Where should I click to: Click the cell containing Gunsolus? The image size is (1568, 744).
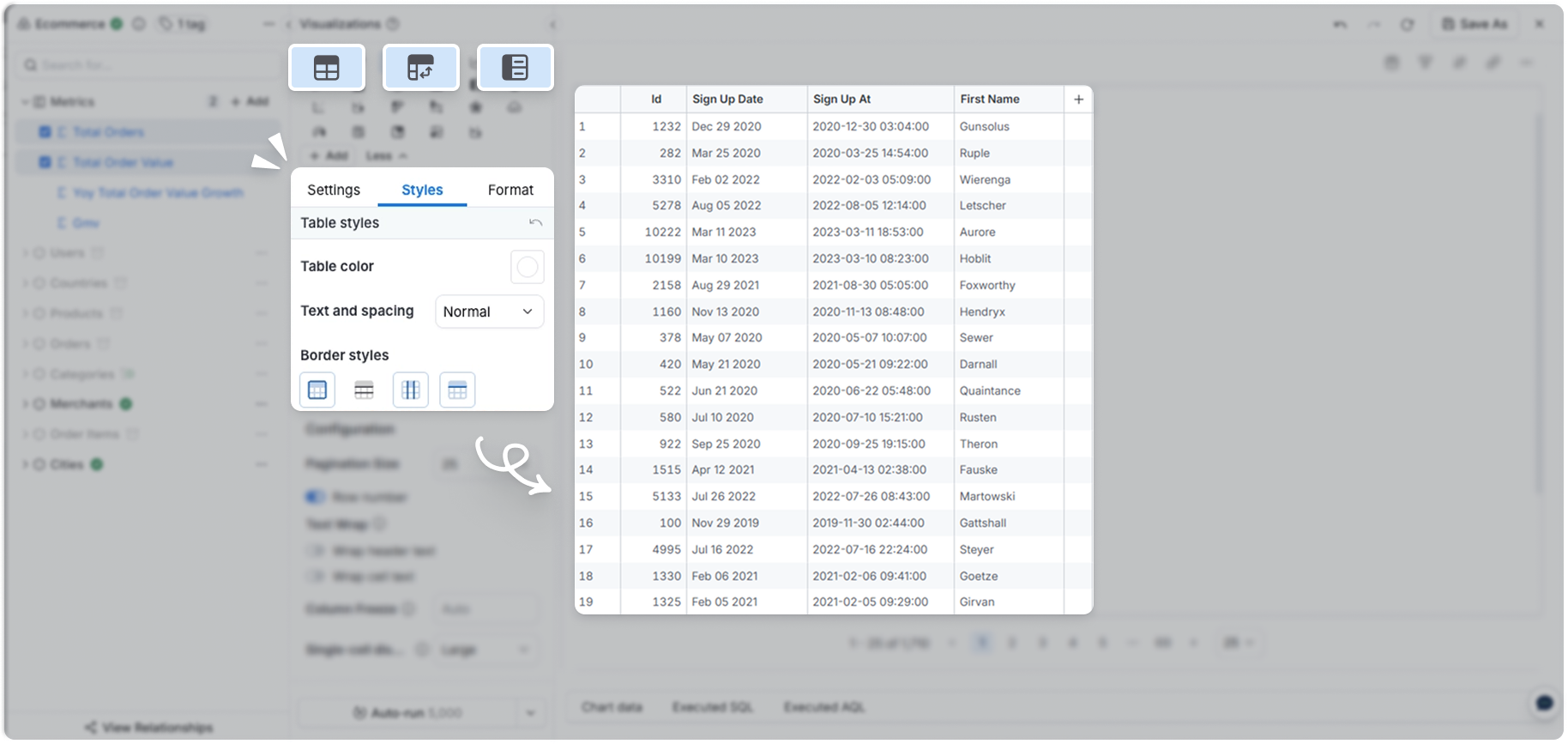point(1009,126)
